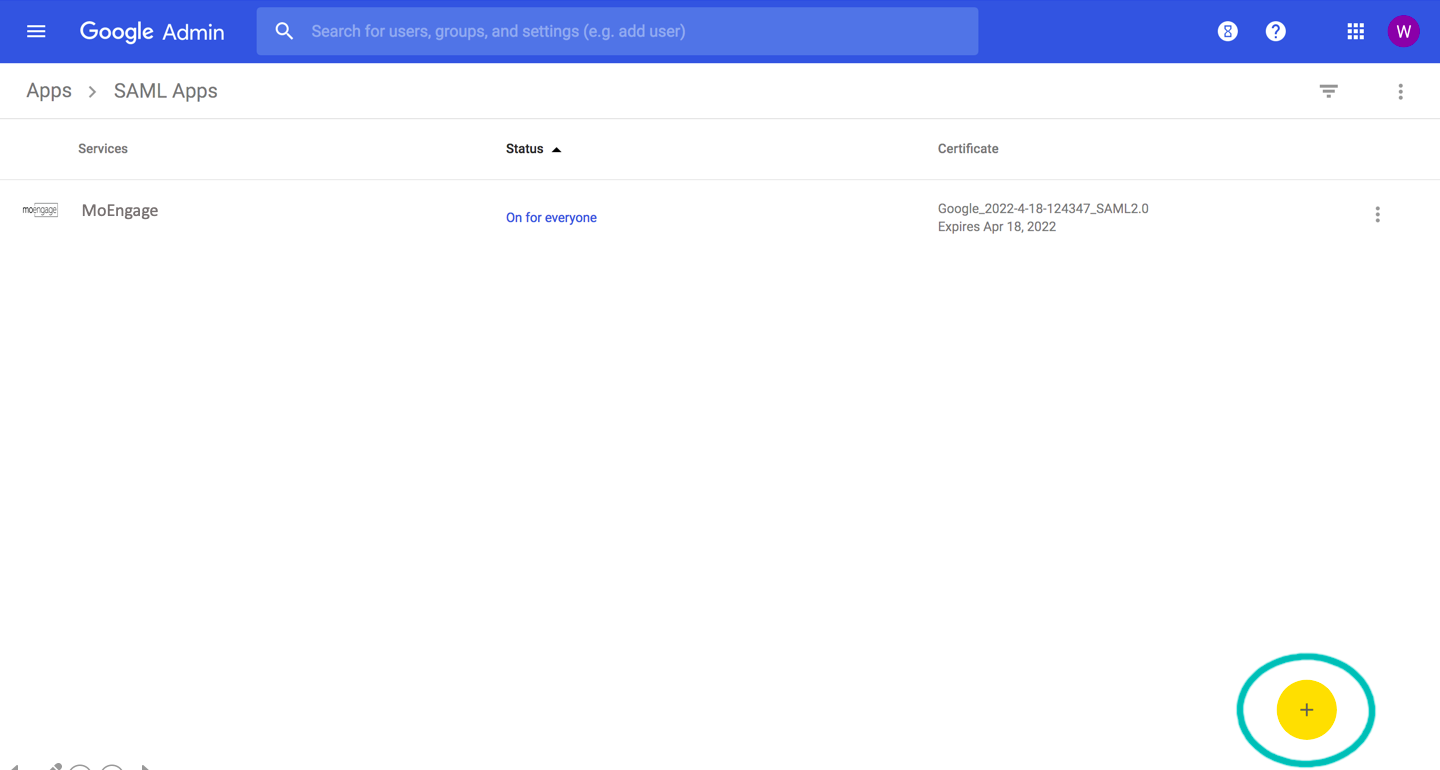1440x770 pixels.
Task: Open the page overflow three-dot menu
Action: tap(1400, 90)
